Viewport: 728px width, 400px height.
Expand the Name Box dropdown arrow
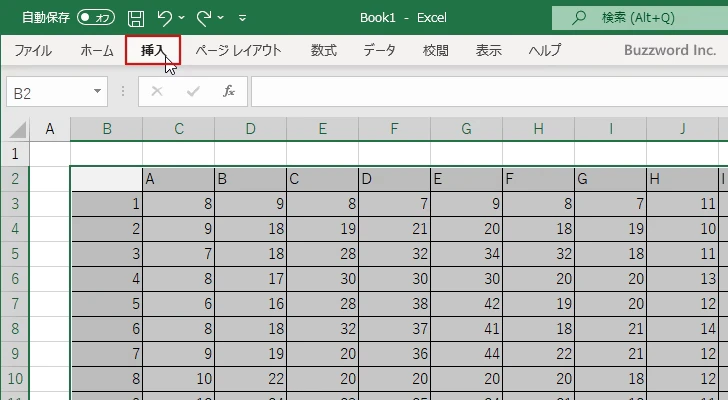pos(97,91)
